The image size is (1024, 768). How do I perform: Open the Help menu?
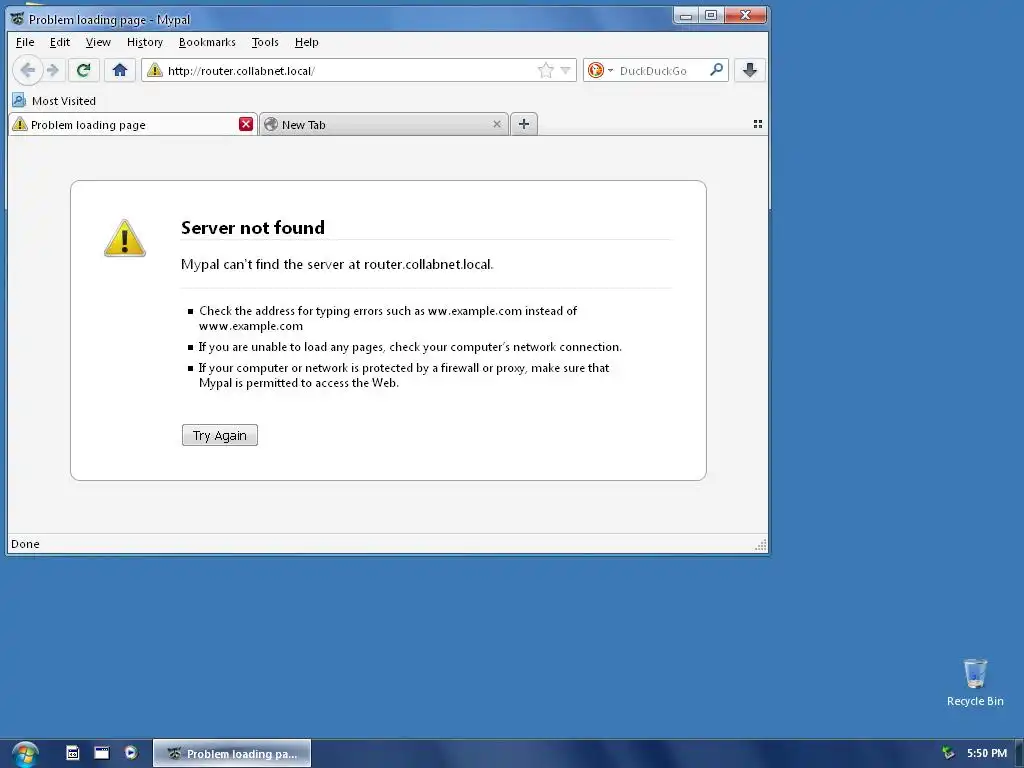click(x=306, y=42)
